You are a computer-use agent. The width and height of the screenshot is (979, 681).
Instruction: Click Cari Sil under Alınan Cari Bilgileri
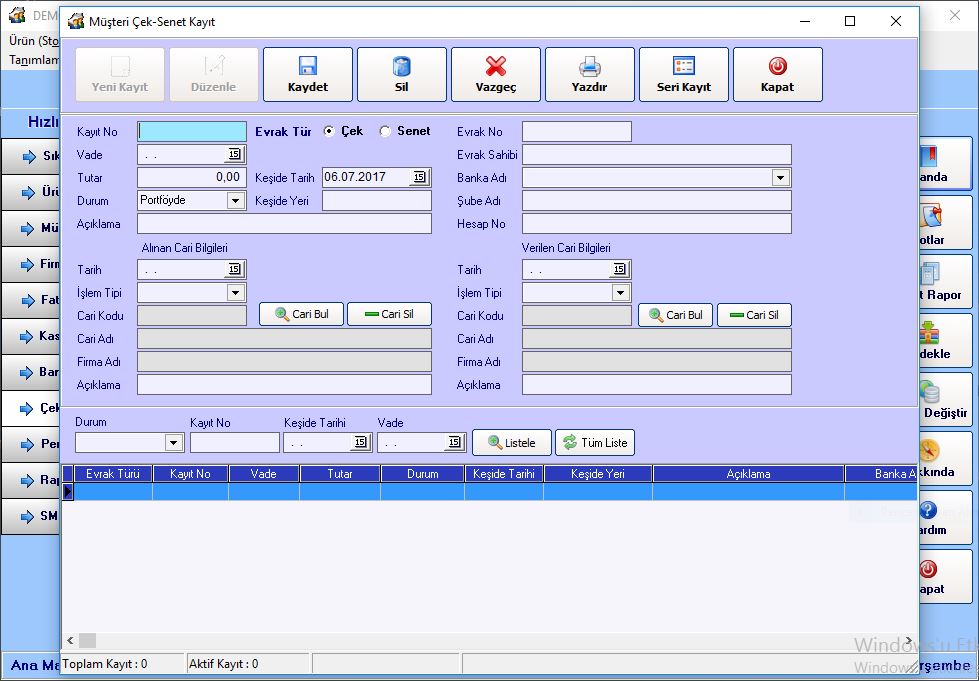(389, 315)
